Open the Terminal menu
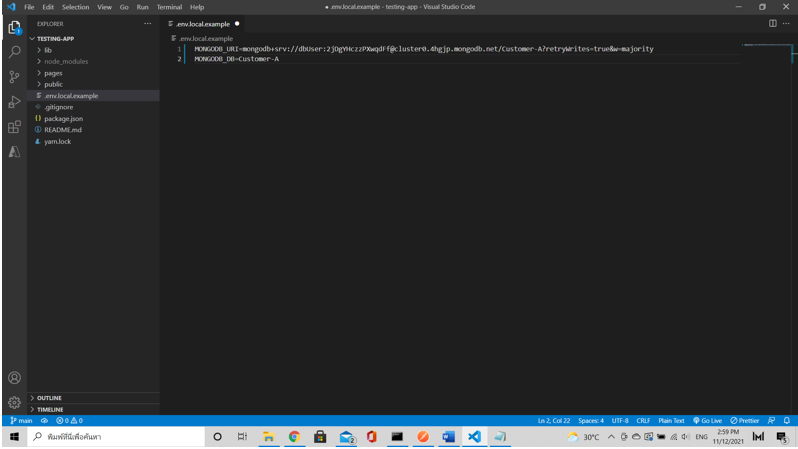Screen dimensions: 798x449 [169, 7]
